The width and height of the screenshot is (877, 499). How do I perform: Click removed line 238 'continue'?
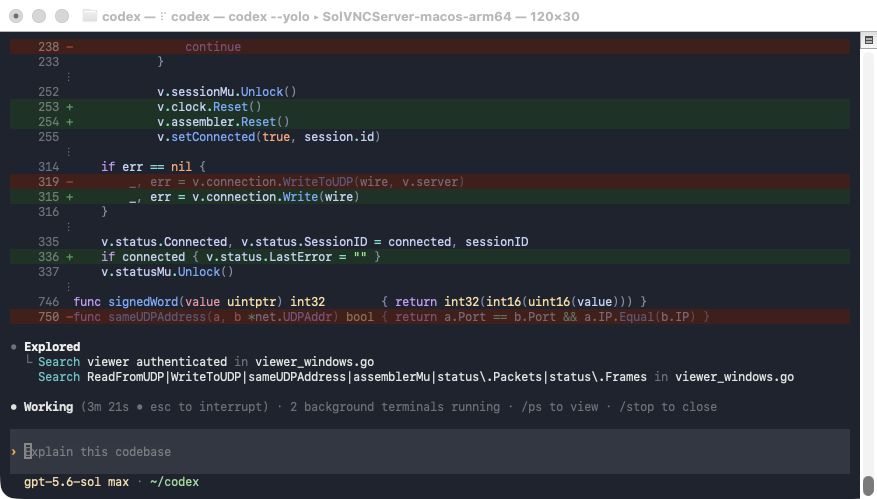point(430,47)
